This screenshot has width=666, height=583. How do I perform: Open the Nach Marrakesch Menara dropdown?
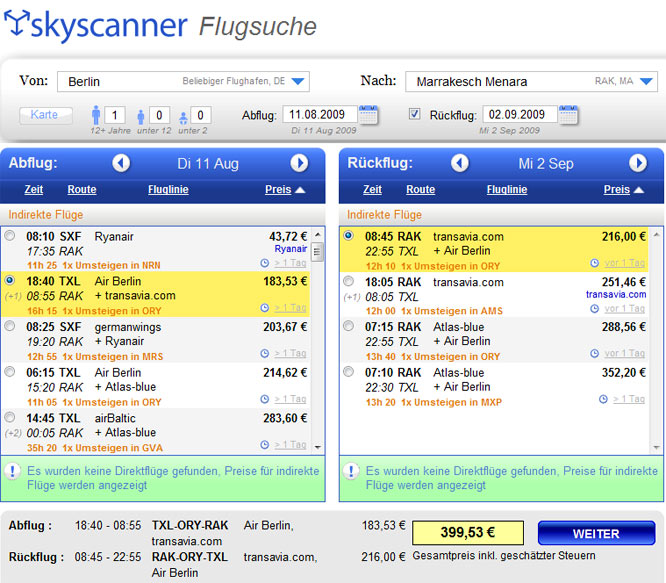646,81
